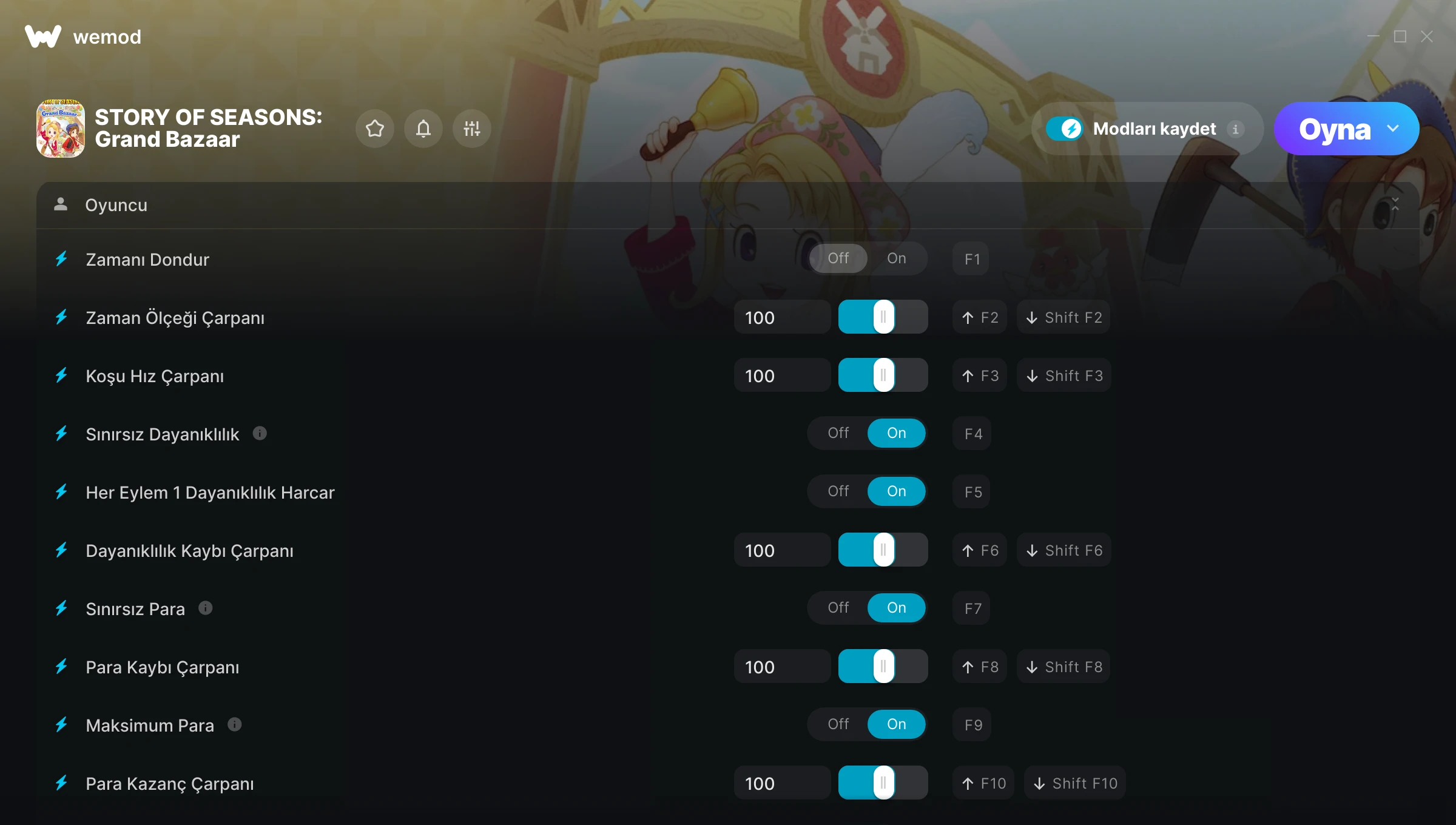The height and width of the screenshot is (825, 1456).
Task: Click the Oyna play button
Action: pyautogui.click(x=1335, y=129)
